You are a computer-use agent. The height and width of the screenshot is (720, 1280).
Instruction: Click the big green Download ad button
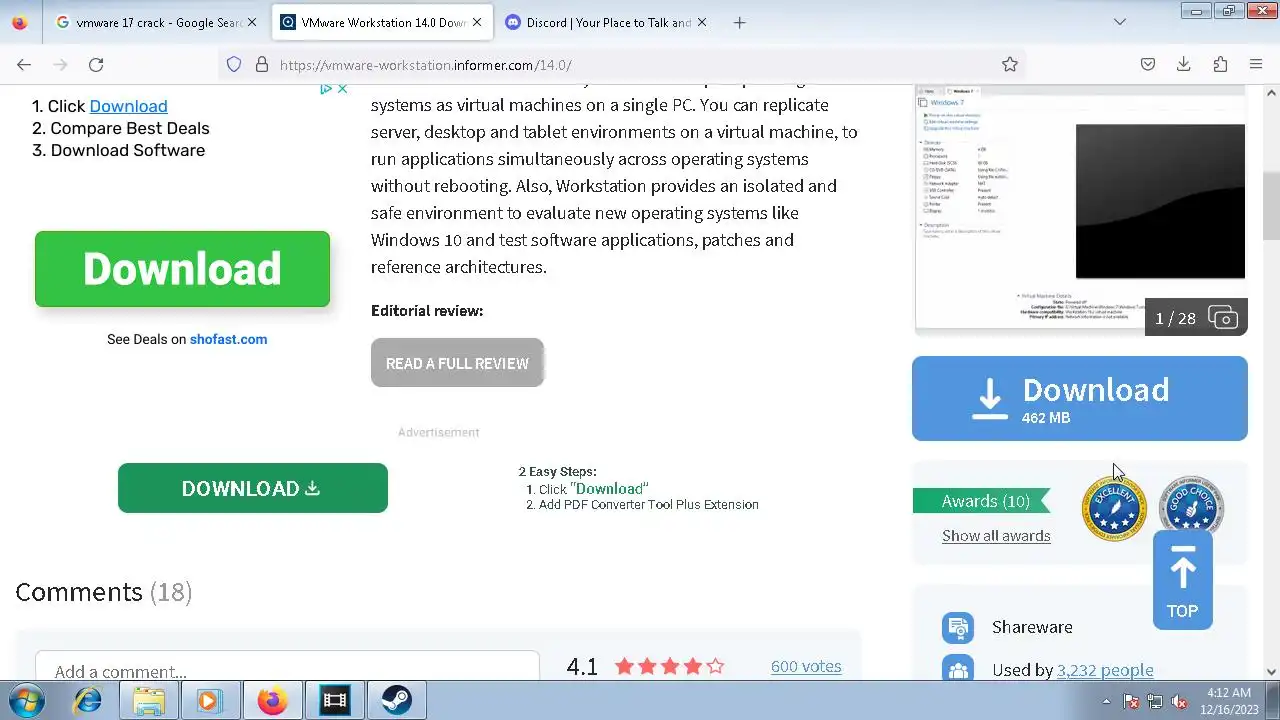tap(182, 269)
